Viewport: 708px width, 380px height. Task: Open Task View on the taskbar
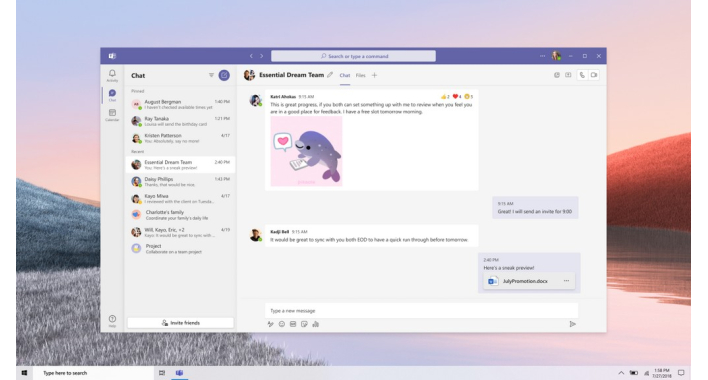click(162, 373)
